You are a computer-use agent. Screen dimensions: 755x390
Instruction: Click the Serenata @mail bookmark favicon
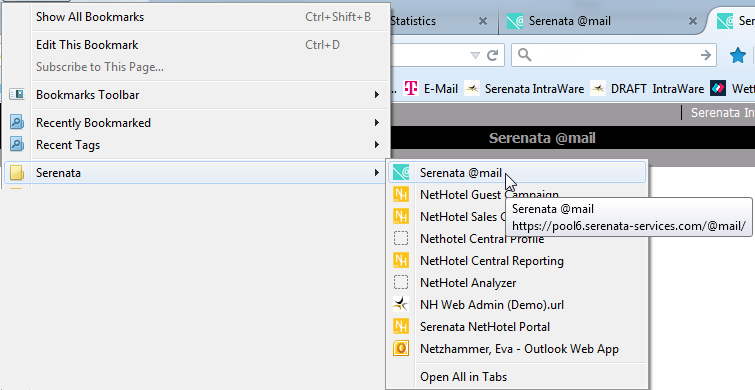point(401,172)
